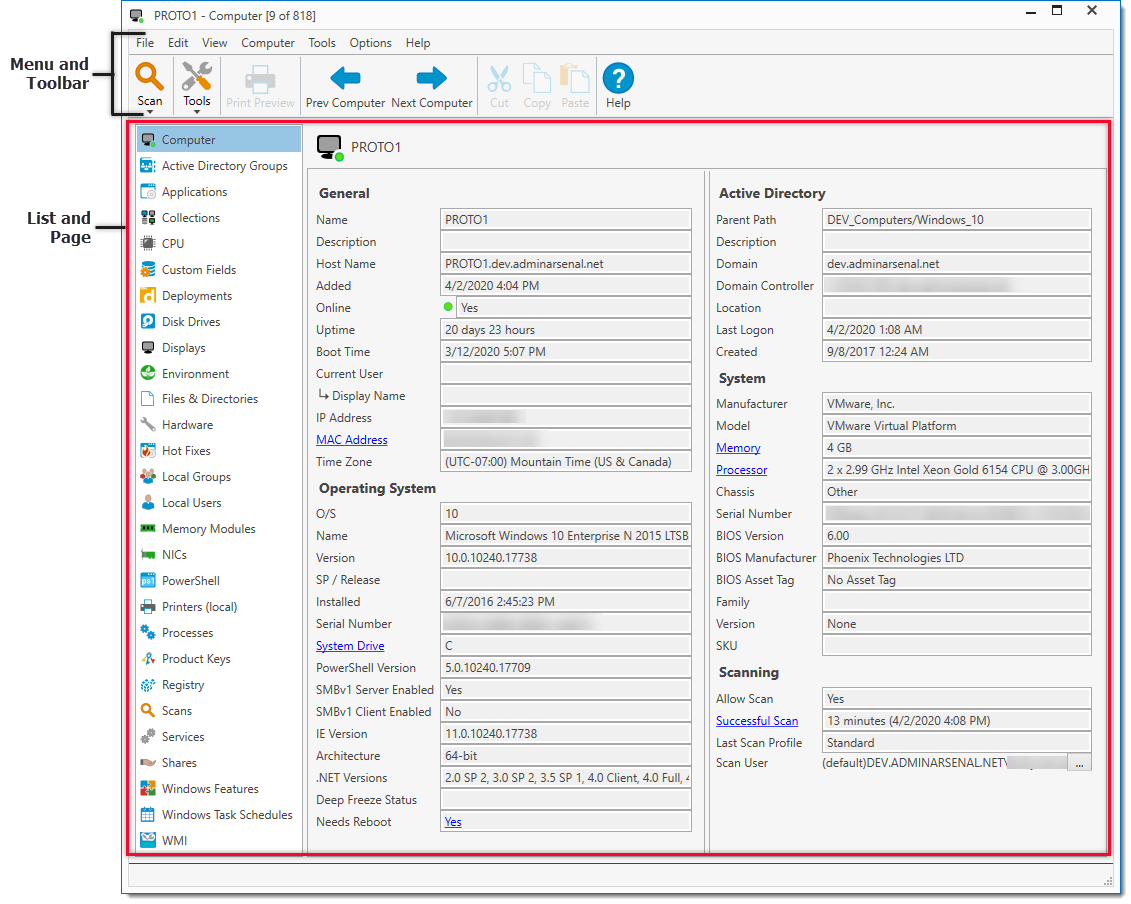Open the PowerShell page in sidebar
The height and width of the screenshot is (904, 1131).
(x=190, y=581)
